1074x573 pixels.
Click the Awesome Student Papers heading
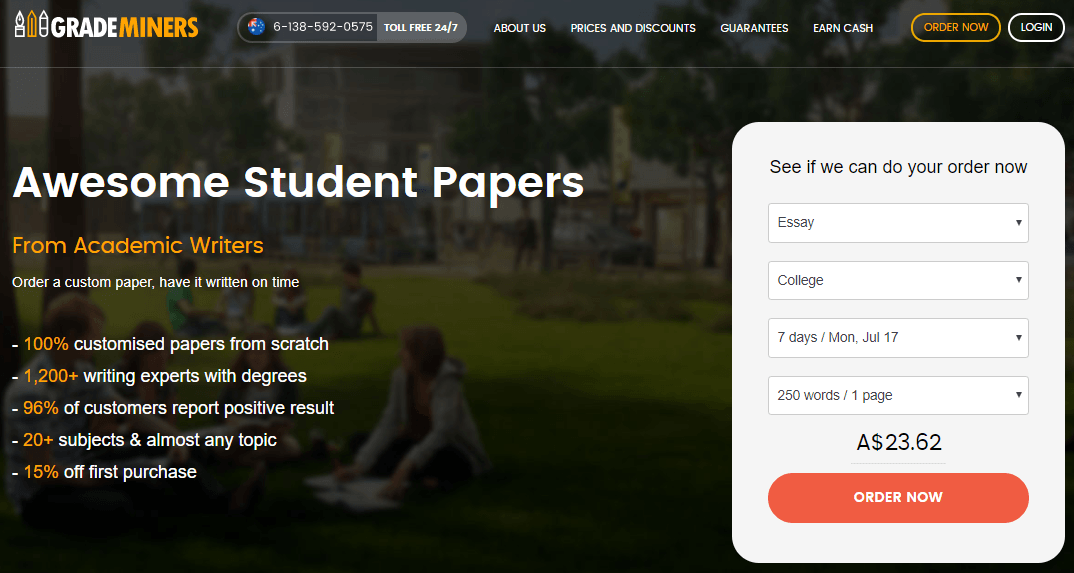[x=299, y=182]
